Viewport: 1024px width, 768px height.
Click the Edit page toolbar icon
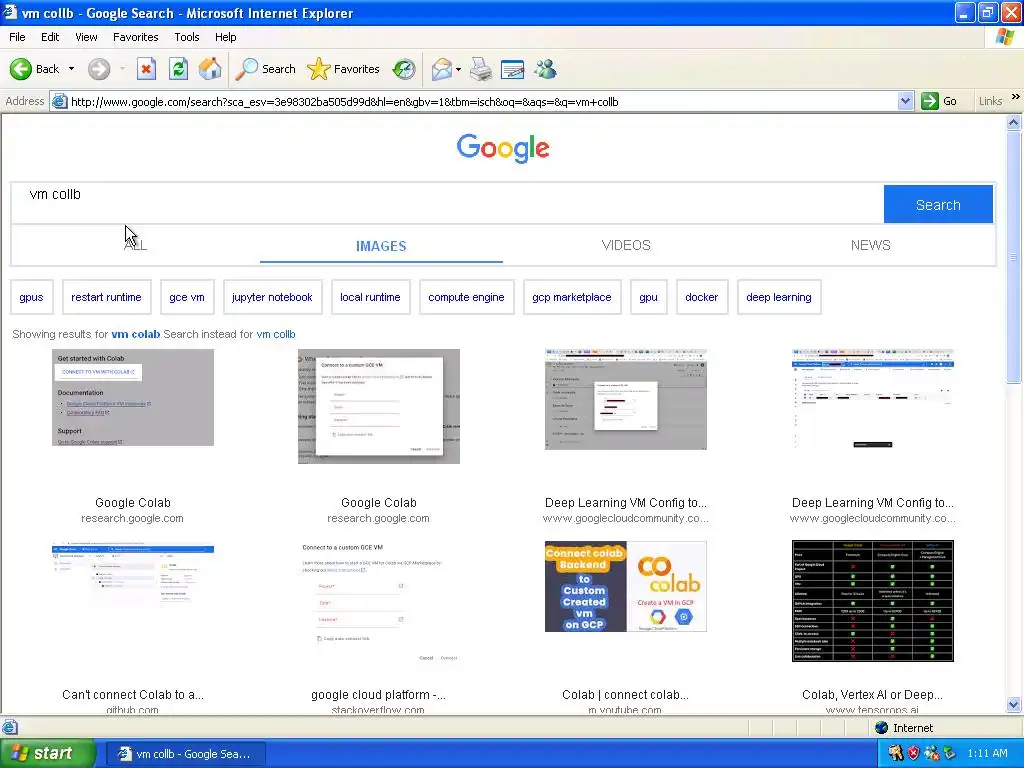click(513, 69)
